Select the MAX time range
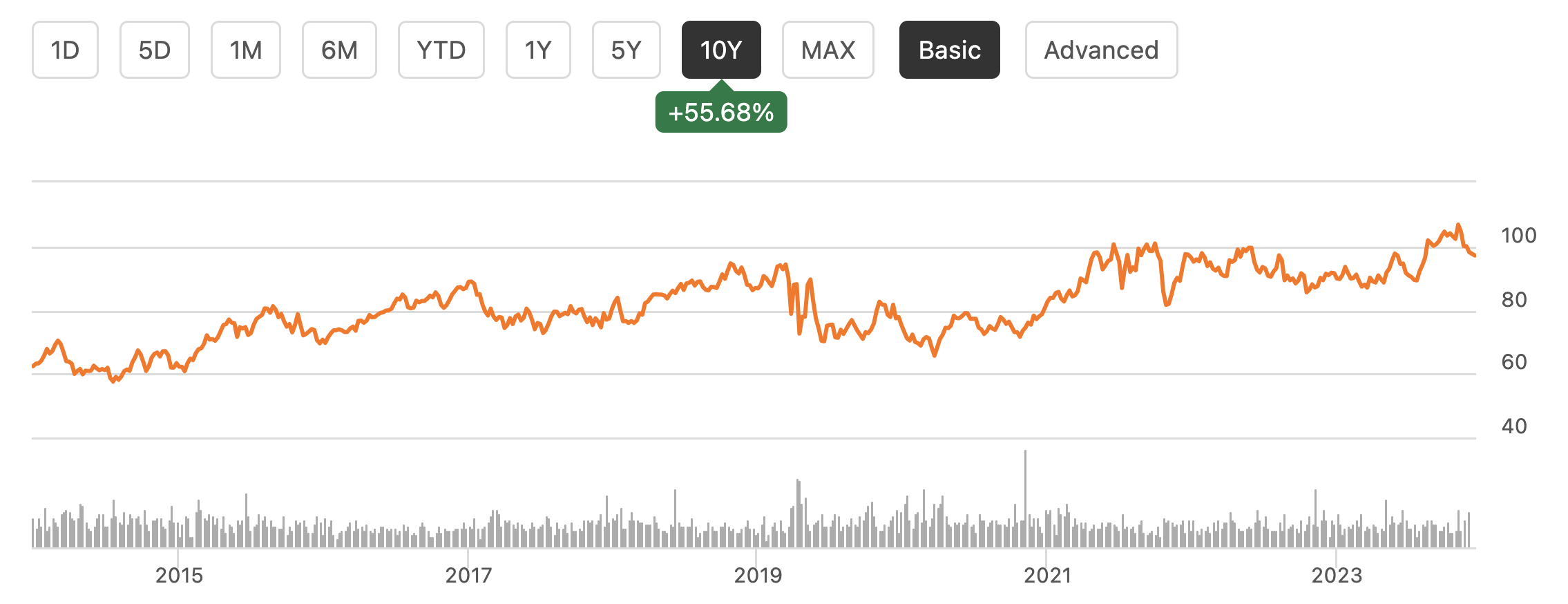 click(x=828, y=49)
